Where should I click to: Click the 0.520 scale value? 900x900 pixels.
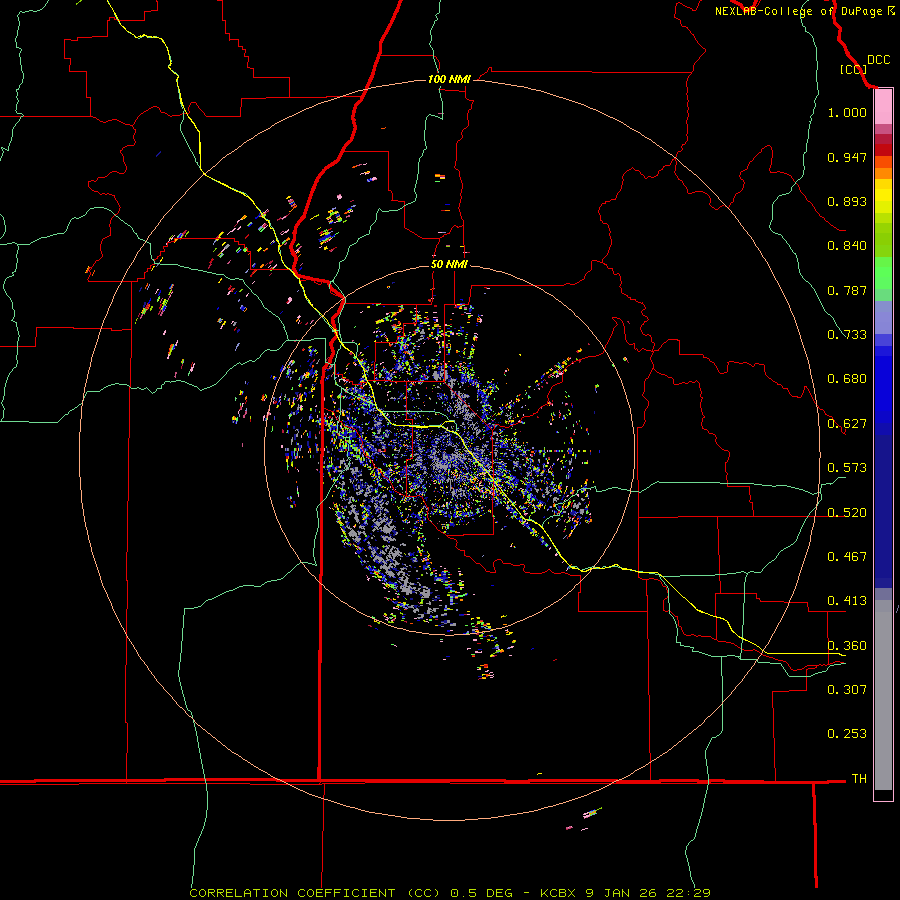point(847,513)
